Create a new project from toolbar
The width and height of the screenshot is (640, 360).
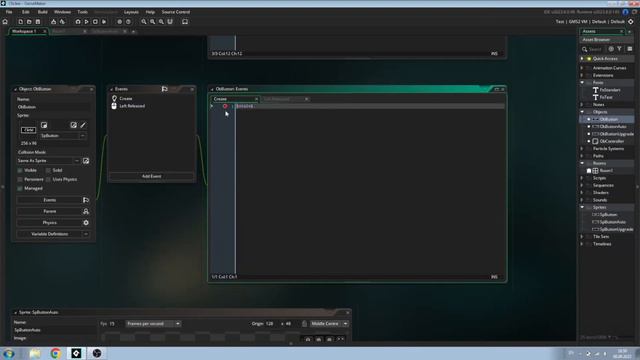(x=20, y=22)
